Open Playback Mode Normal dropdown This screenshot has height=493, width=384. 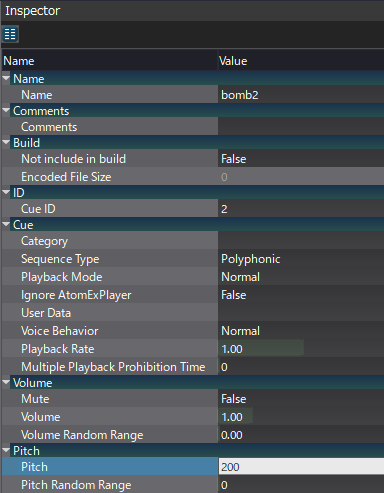(301, 277)
